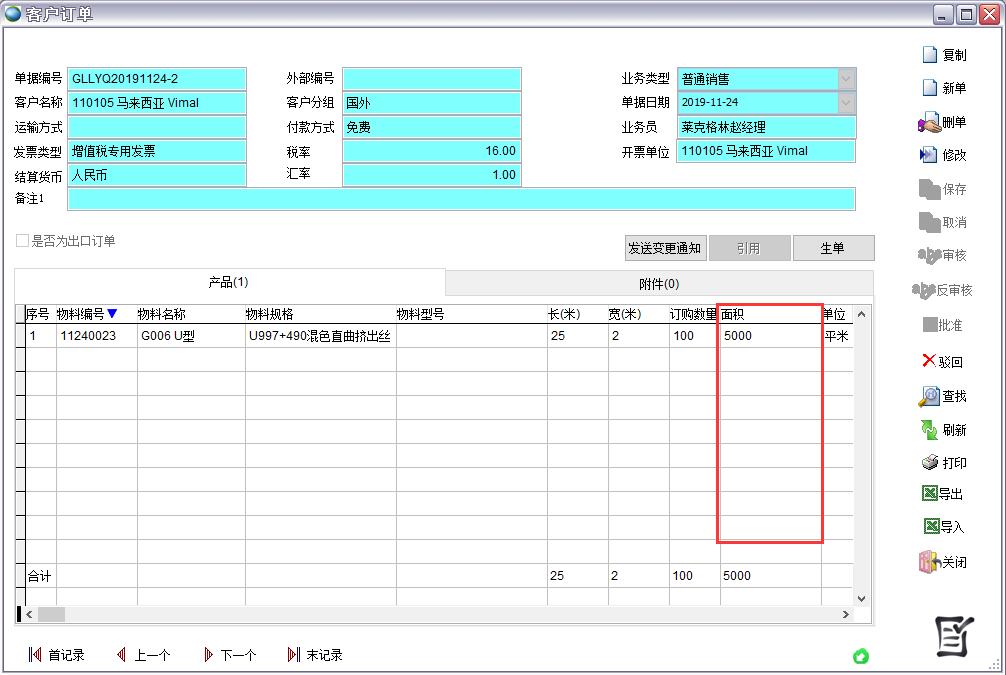Delete the order using 删单

pos(929,122)
